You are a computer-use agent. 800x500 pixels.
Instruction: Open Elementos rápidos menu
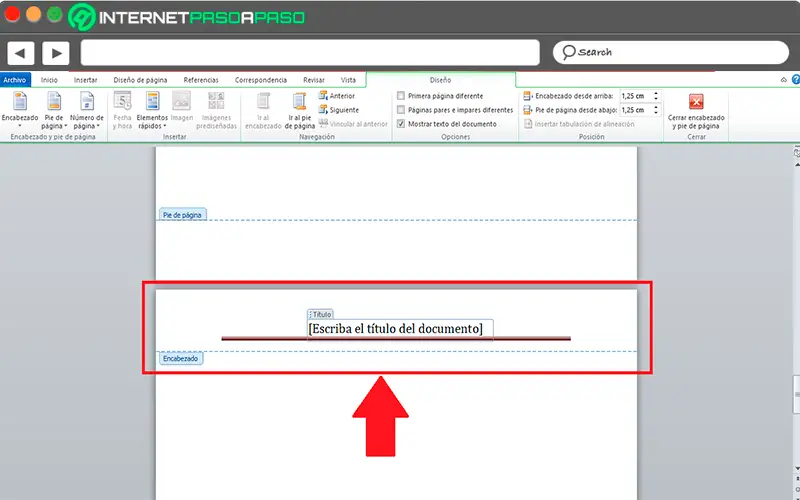152,110
